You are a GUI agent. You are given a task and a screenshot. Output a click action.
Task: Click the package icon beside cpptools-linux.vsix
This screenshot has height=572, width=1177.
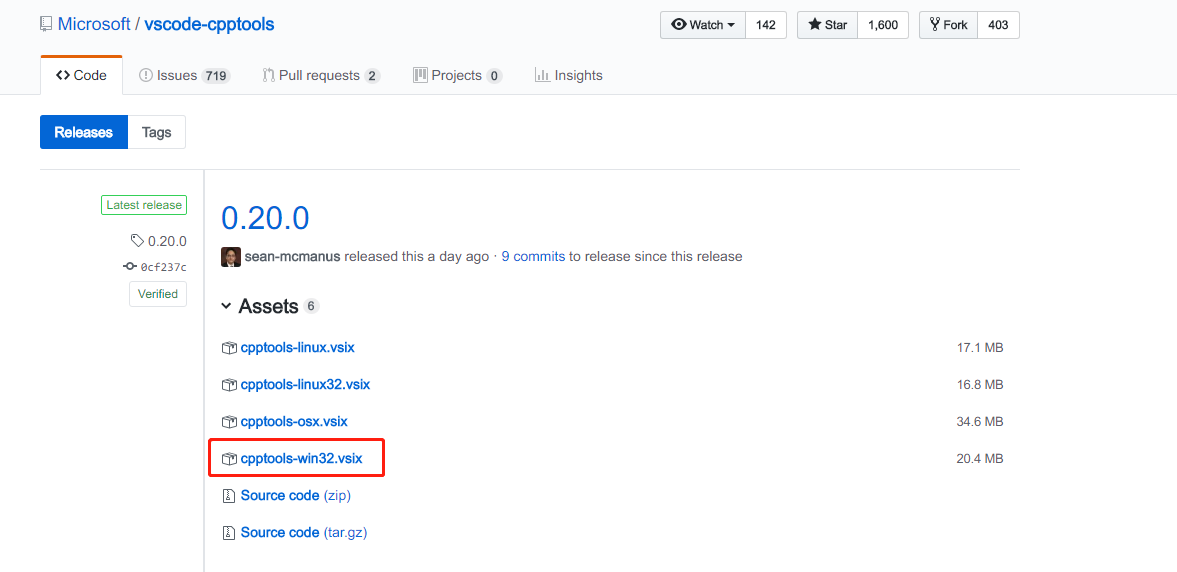(x=229, y=348)
